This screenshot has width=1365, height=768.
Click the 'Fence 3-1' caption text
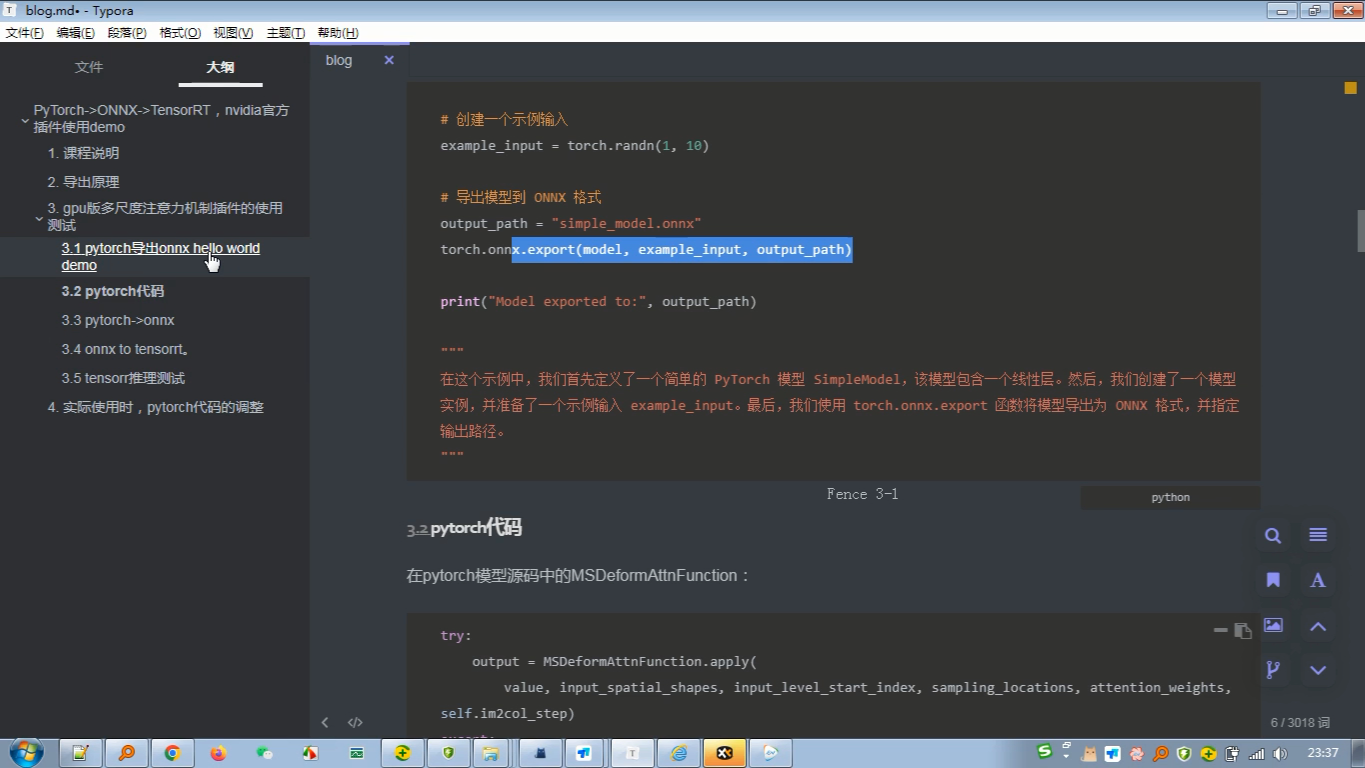(862, 494)
